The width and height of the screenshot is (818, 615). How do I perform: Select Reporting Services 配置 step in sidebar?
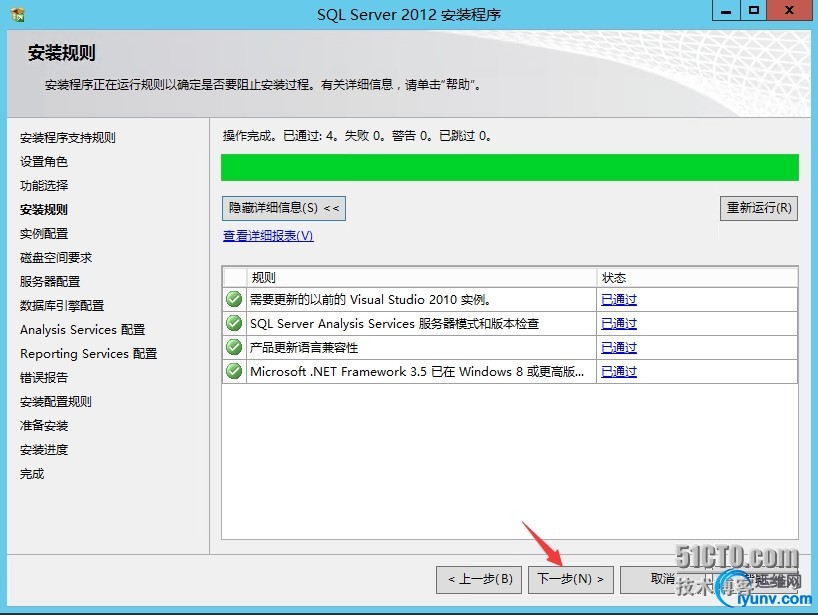coord(89,354)
